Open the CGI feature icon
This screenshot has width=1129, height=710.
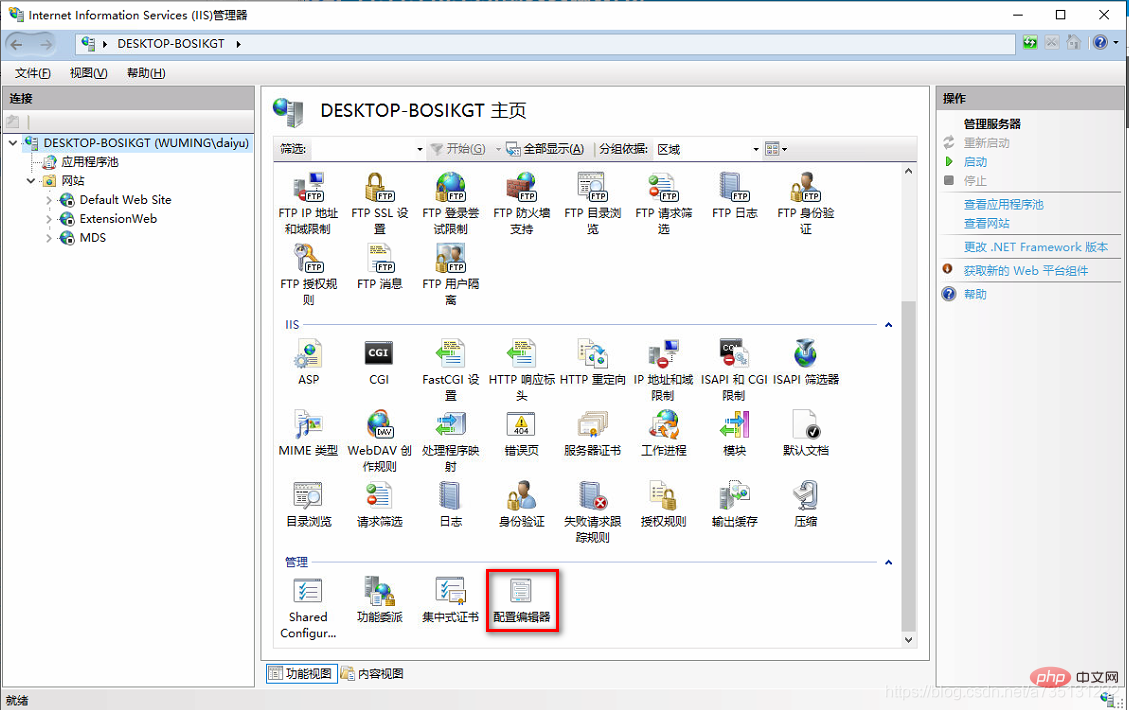click(379, 362)
